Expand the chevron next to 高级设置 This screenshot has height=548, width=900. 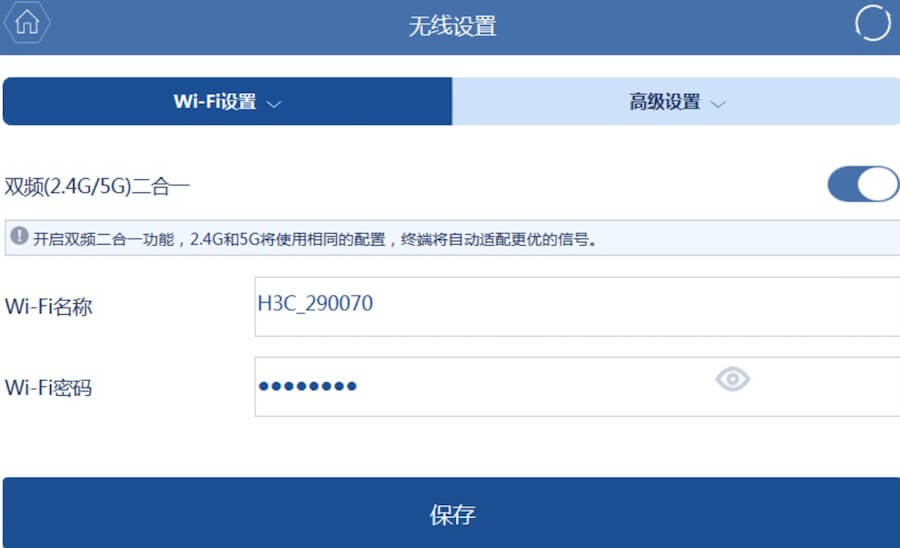pyautogui.click(x=717, y=103)
